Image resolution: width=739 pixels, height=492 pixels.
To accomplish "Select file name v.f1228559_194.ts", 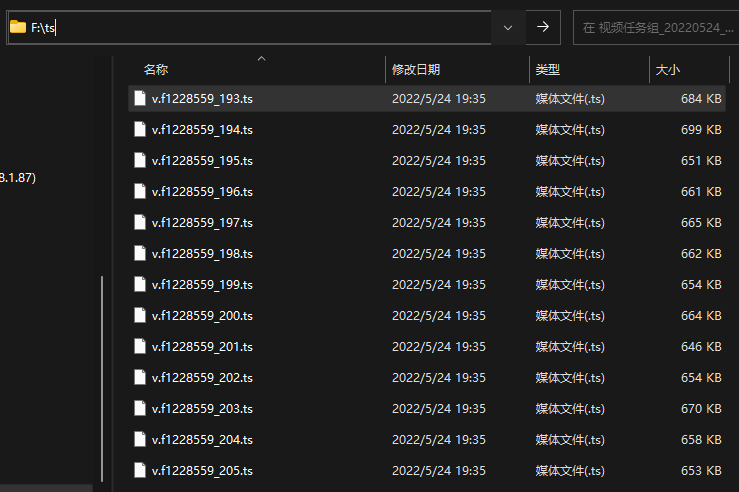I will tap(202, 130).
